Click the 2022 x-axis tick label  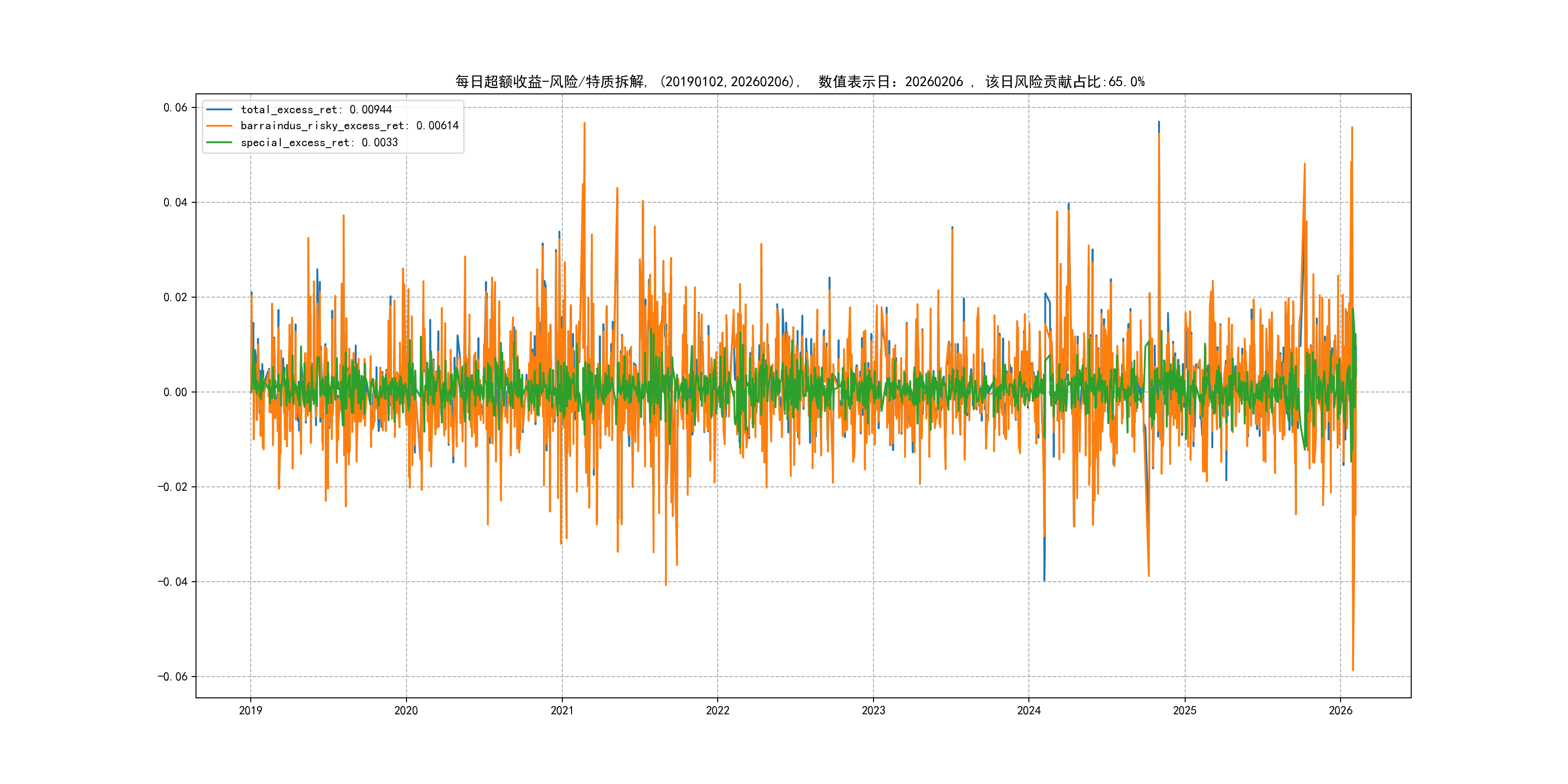[718, 710]
